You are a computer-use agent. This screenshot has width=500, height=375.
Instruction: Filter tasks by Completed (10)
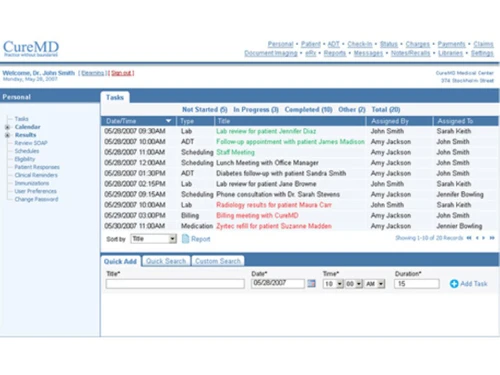(308, 109)
